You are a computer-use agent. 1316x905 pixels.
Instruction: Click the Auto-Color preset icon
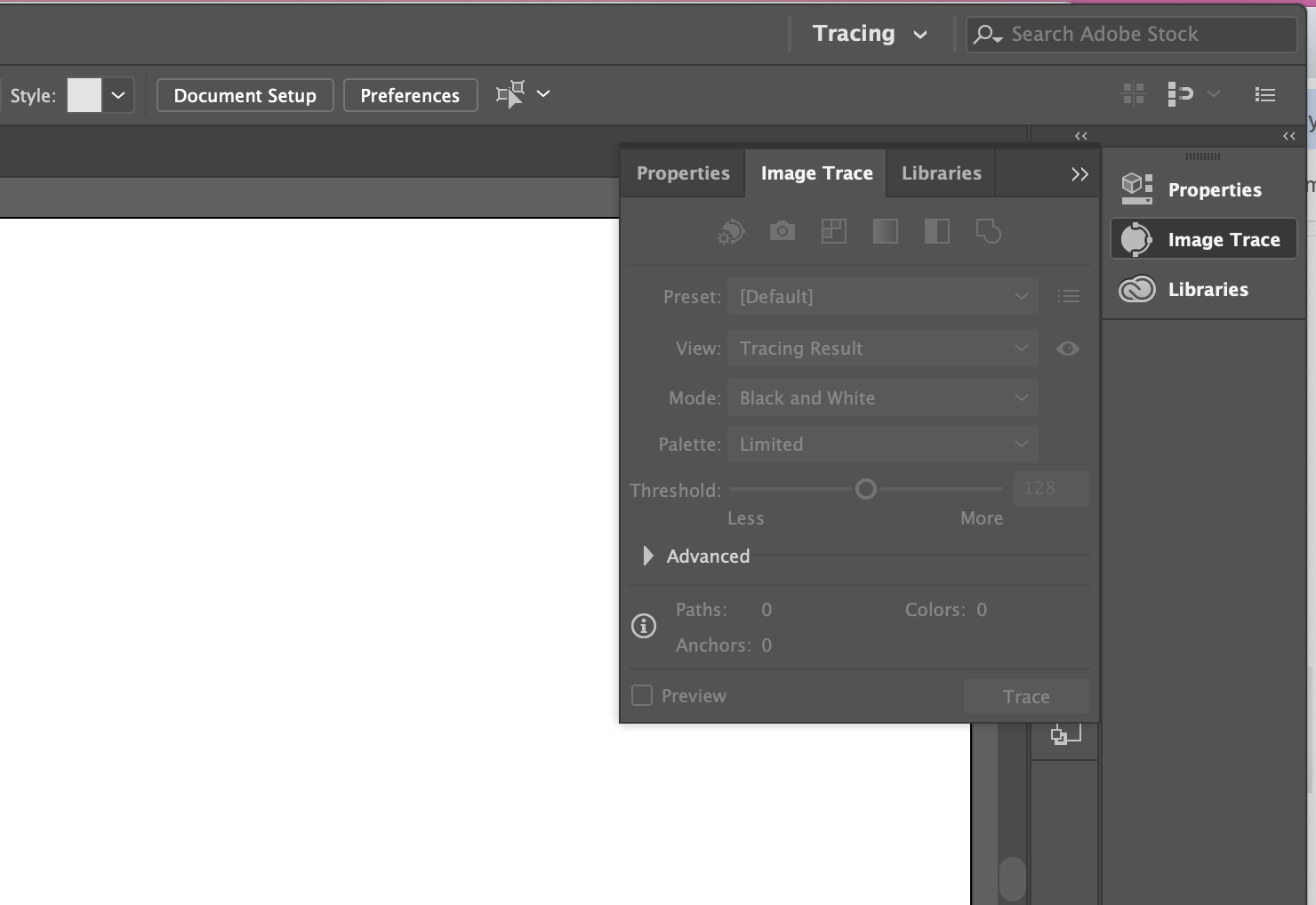pyautogui.click(x=731, y=232)
